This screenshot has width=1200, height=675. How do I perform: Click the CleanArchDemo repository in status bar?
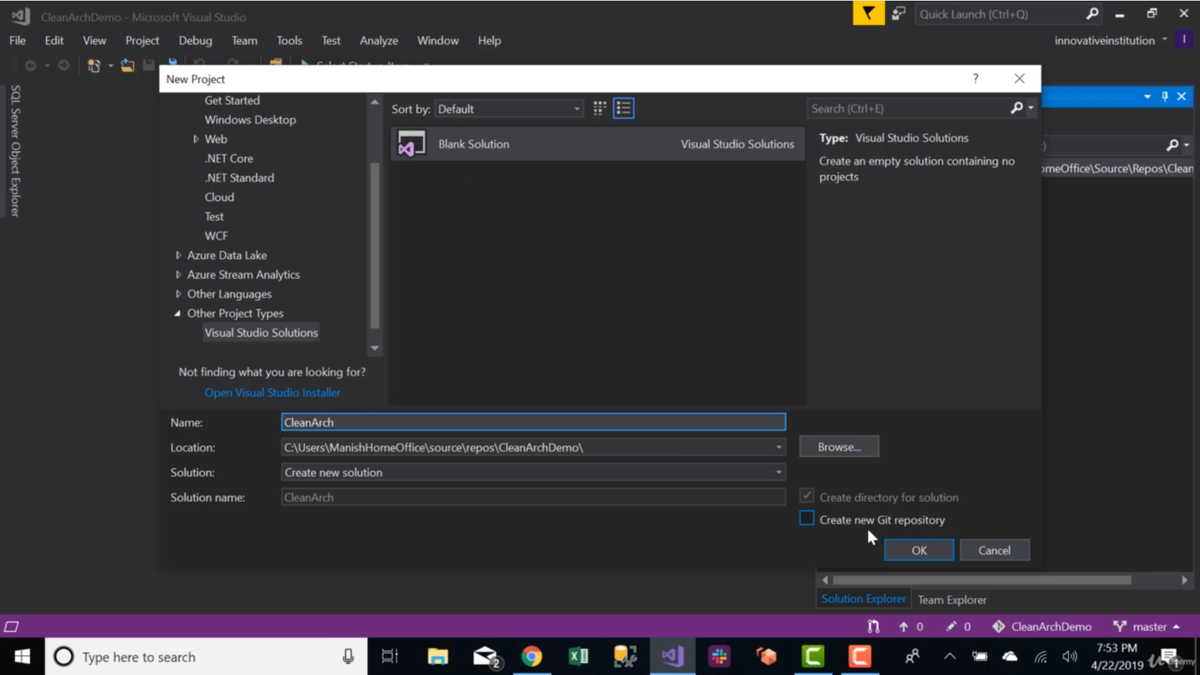tap(1041, 627)
